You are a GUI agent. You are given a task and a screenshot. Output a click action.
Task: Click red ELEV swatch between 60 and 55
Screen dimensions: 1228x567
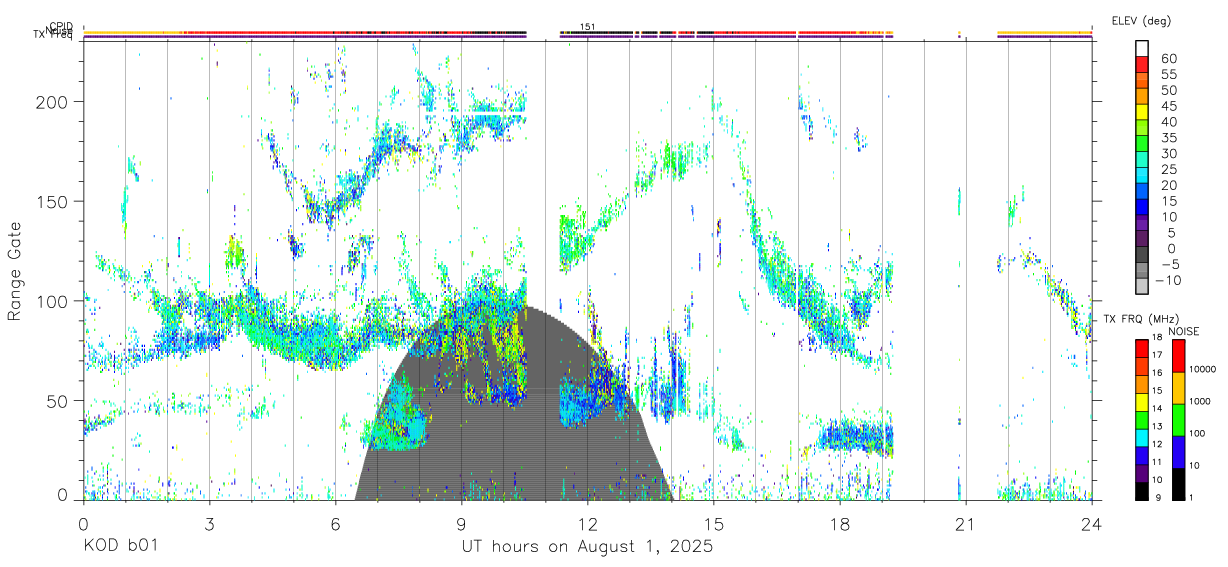(x=1142, y=64)
